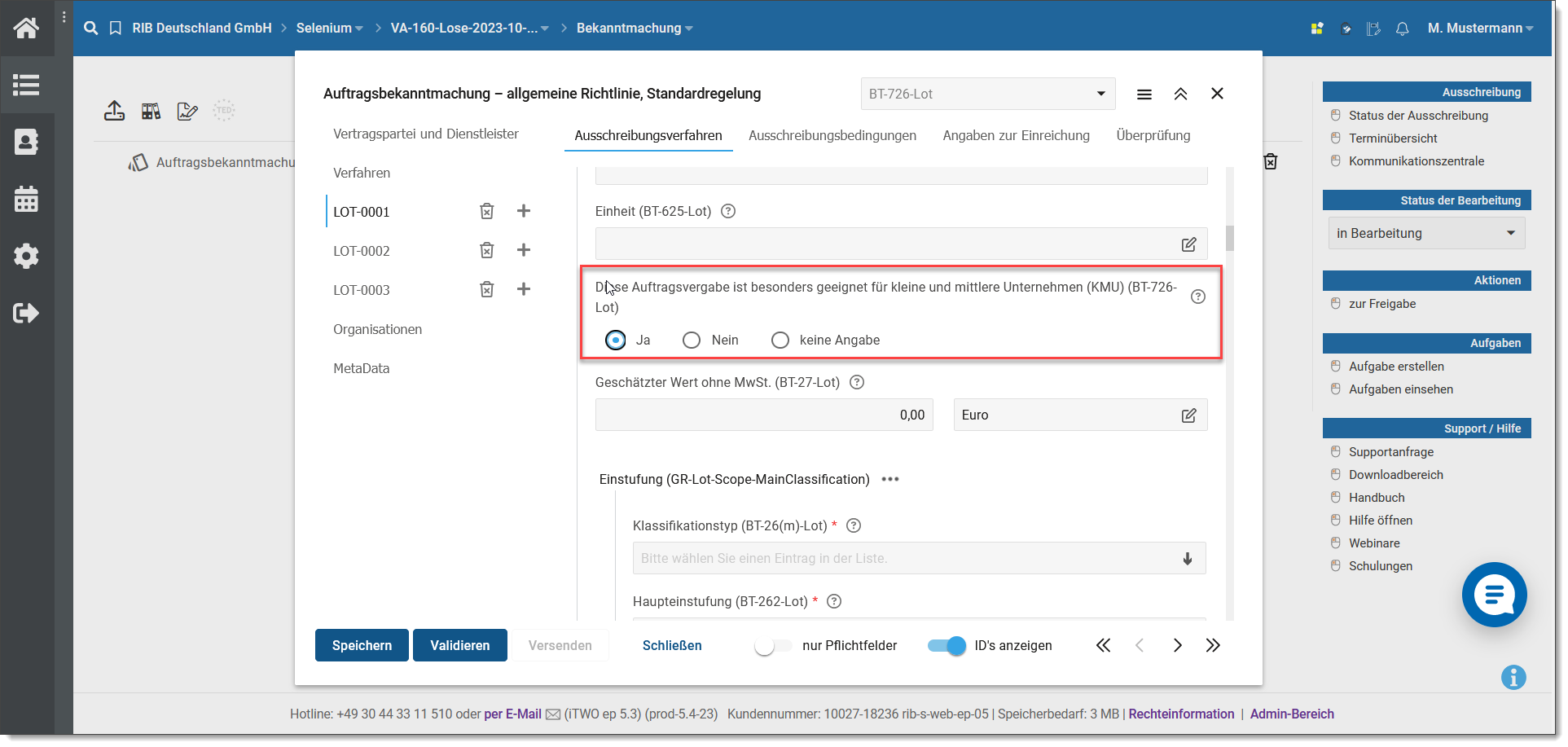Click the TED stamp toolbar icon
Image resolution: width=1568 pixels, height=747 pixels.
point(224,110)
